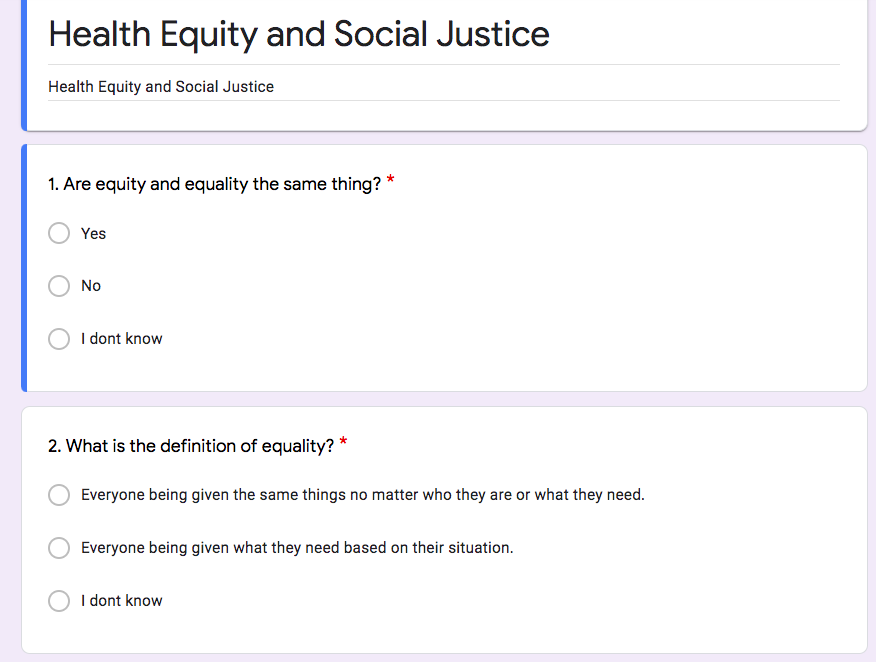Click the small form description under the title

tap(161, 87)
